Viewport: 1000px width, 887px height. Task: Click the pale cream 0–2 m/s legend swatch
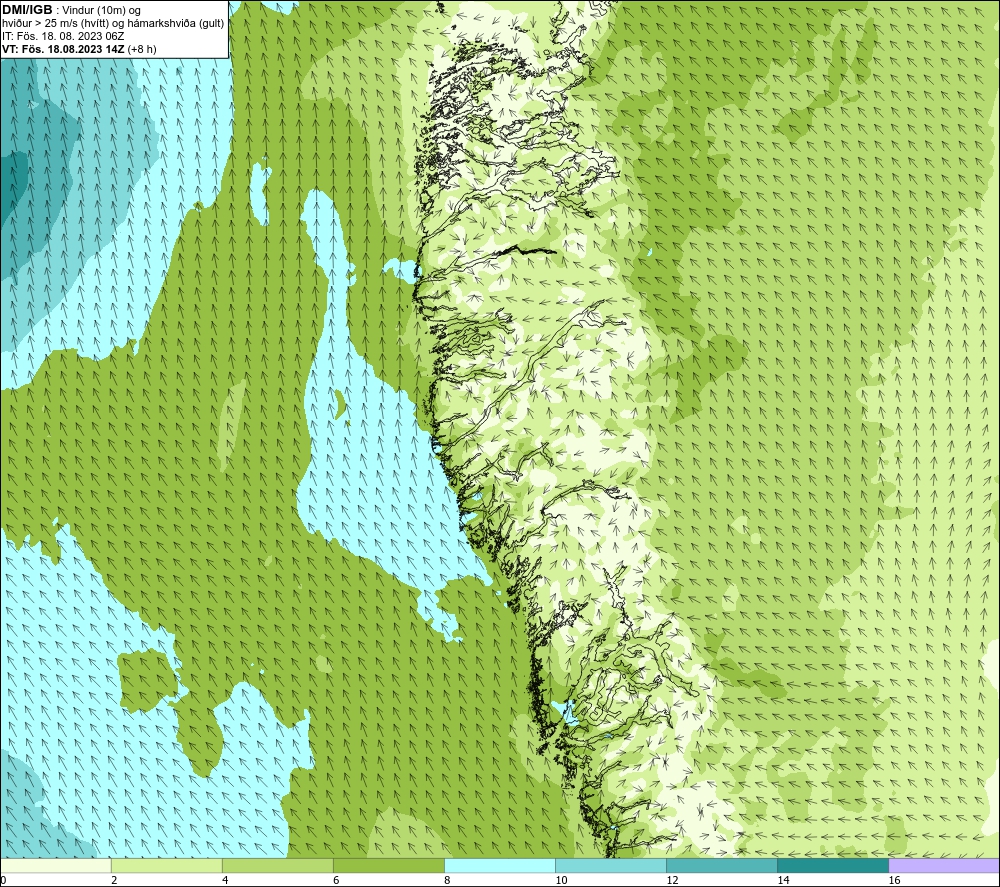point(56,865)
